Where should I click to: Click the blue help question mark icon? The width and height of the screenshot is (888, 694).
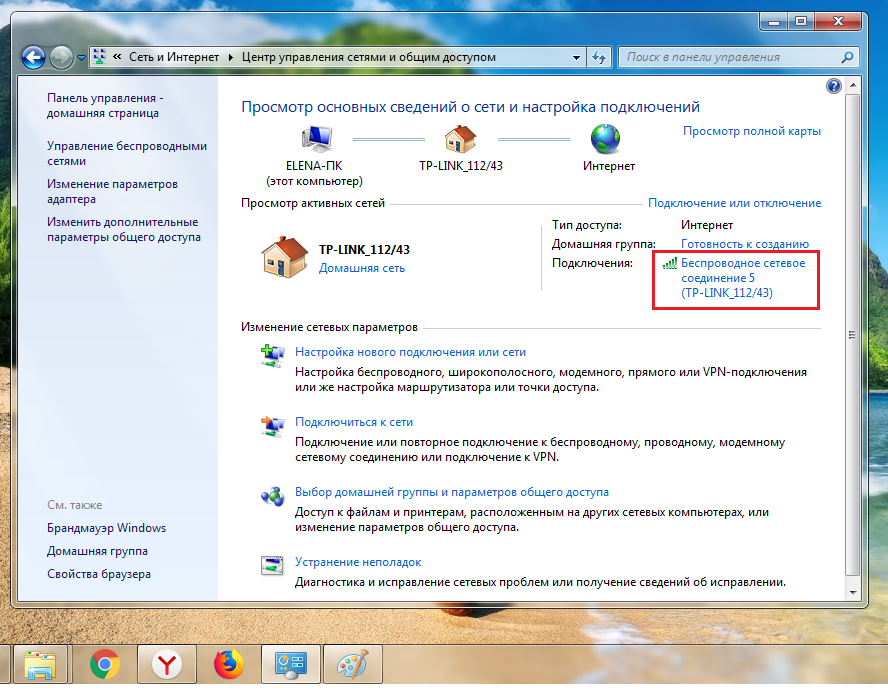point(834,87)
